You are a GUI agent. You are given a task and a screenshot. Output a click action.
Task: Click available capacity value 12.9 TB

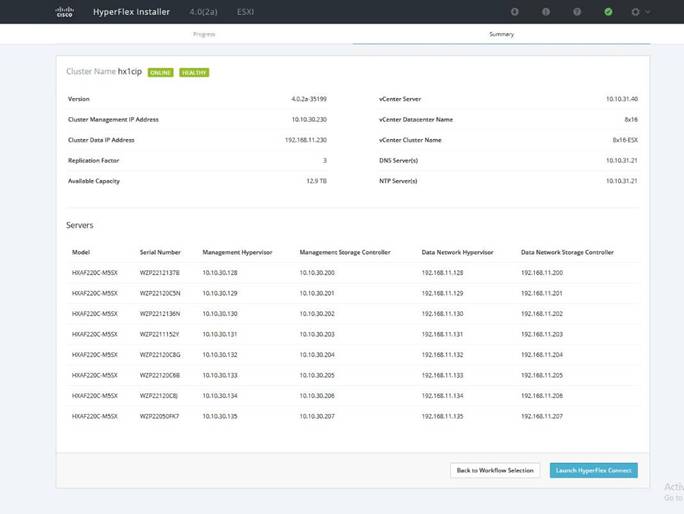point(316,181)
